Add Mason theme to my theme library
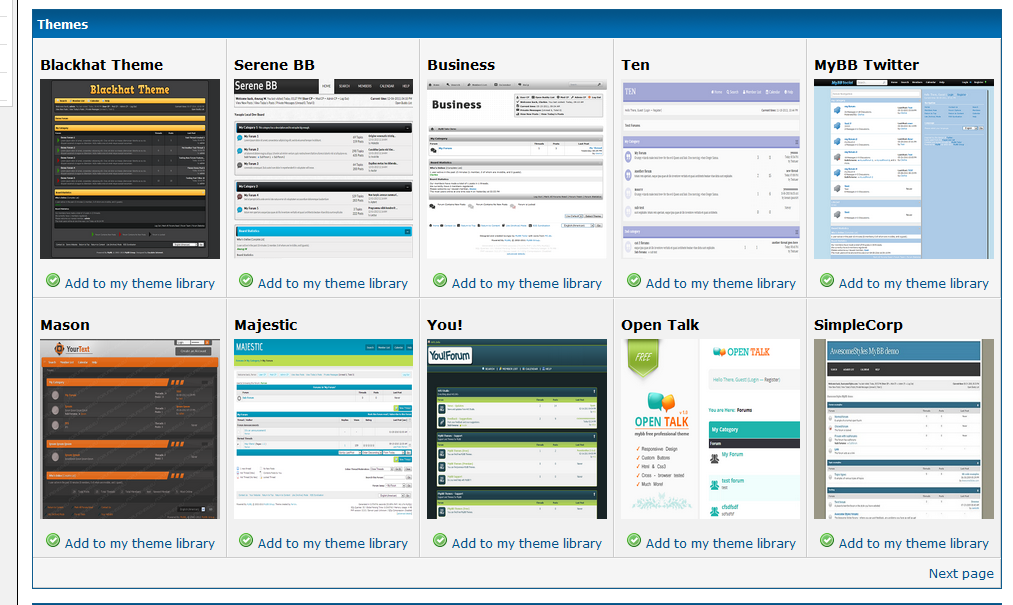1013x605 pixels. click(140, 543)
